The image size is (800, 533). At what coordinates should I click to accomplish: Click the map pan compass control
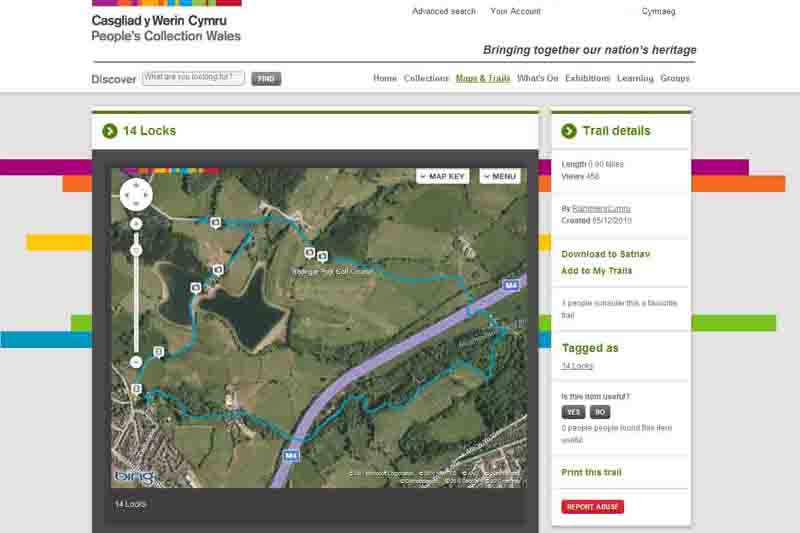pyautogui.click(x=136, y=194)
